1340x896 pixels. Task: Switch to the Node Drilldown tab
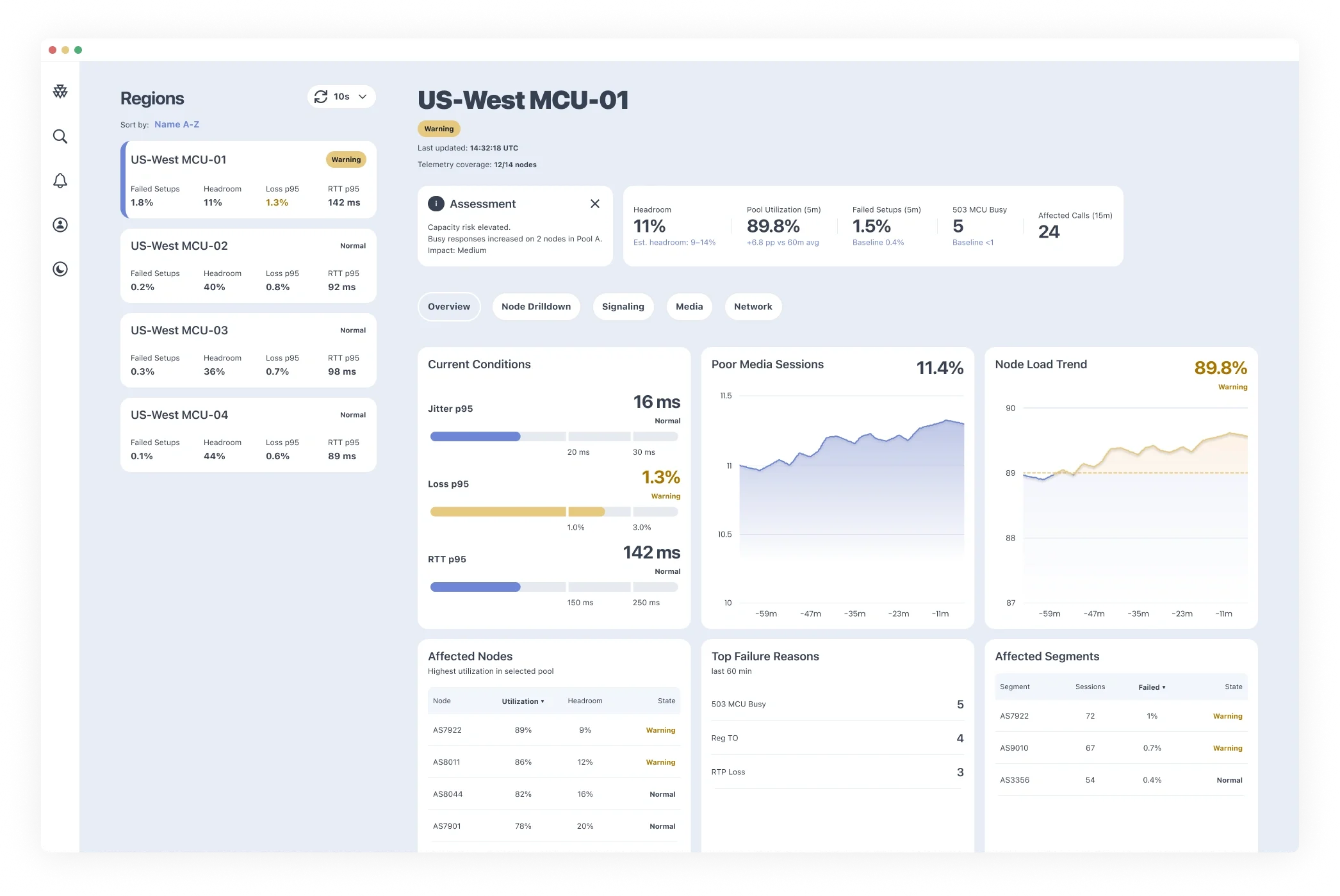535,307
